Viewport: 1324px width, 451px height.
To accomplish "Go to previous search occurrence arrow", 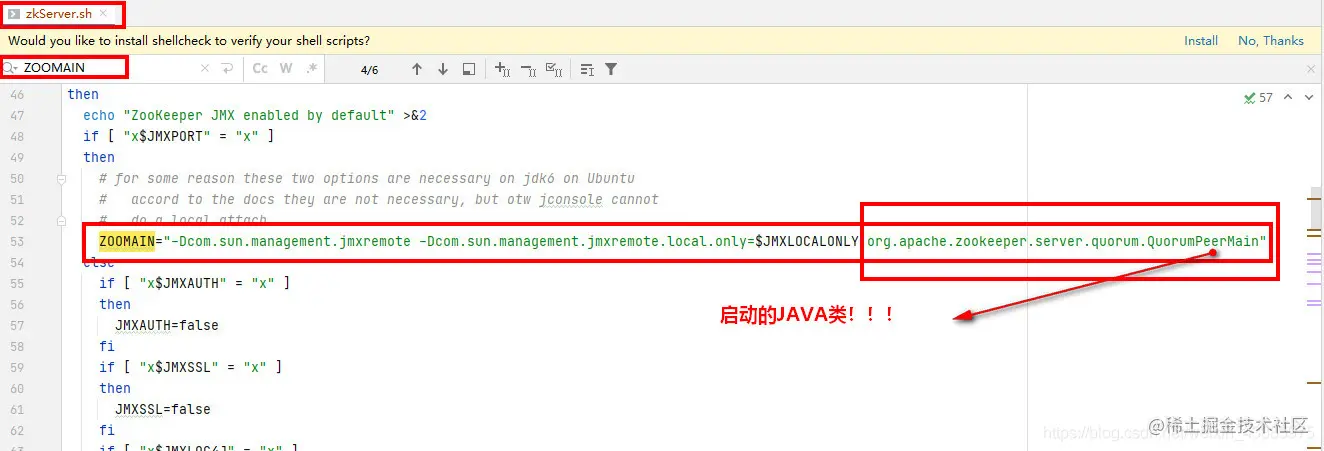I will (417, 69).
